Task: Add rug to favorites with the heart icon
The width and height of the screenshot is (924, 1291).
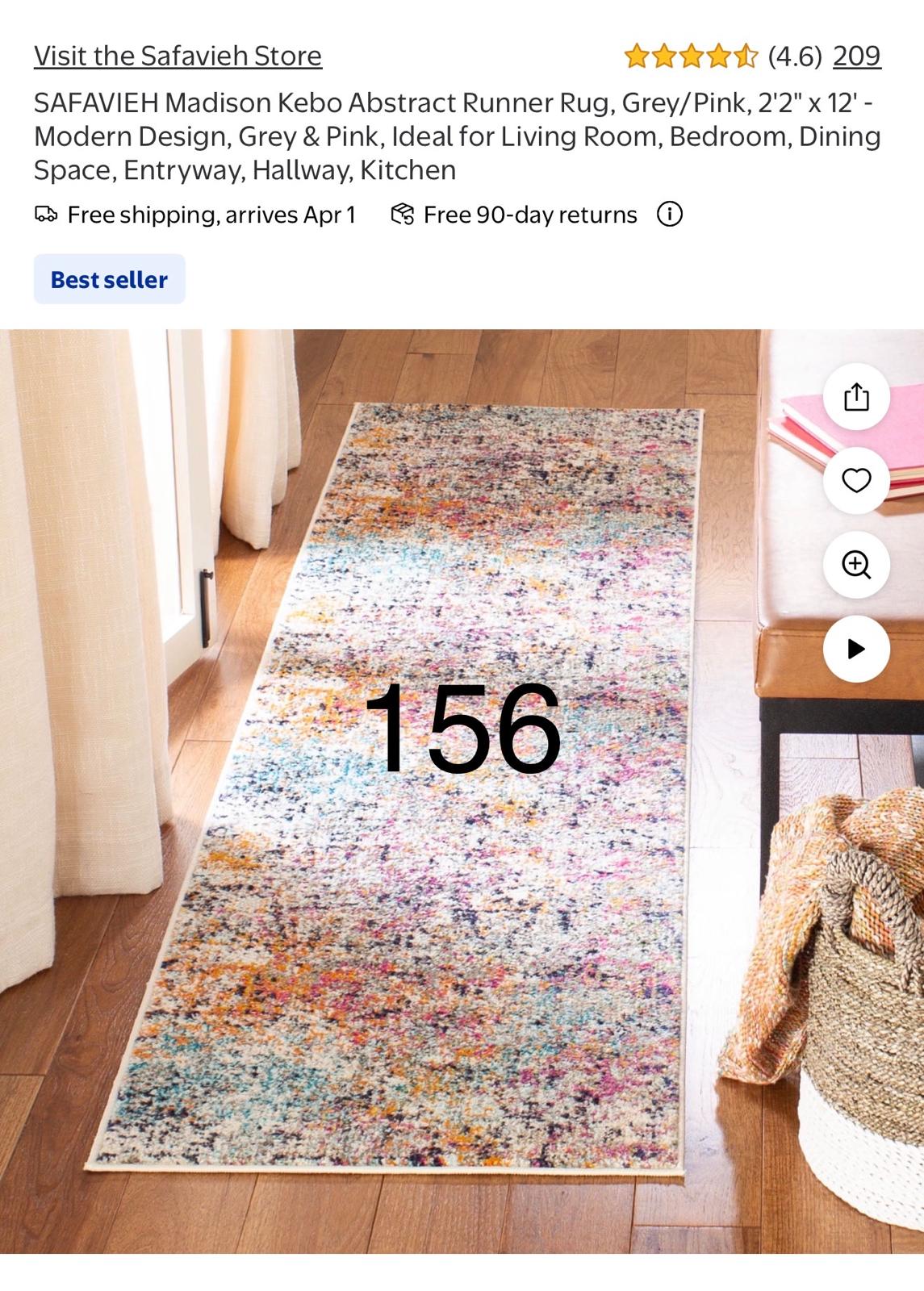Action: 856,481
